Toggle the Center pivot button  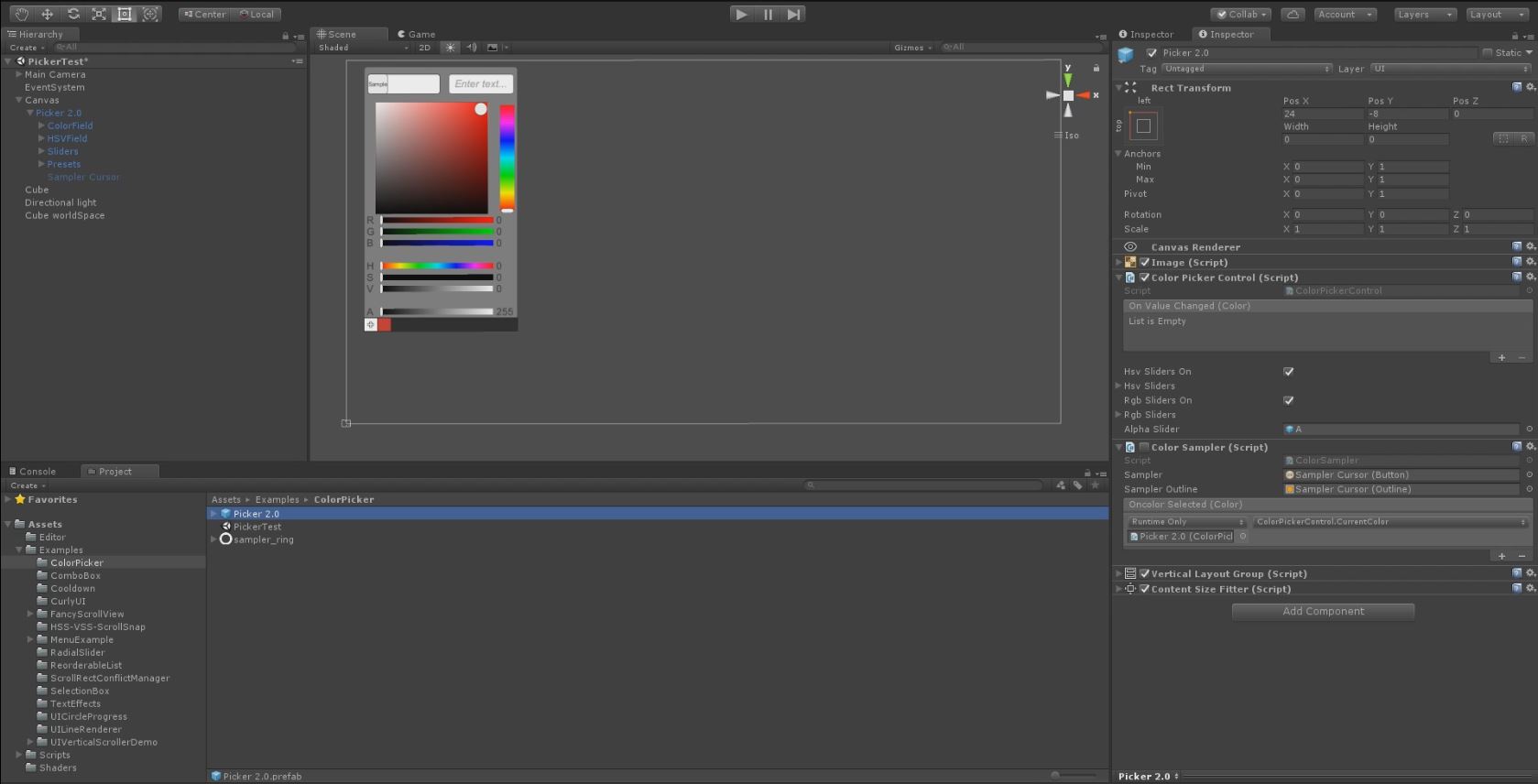(204, 14)
